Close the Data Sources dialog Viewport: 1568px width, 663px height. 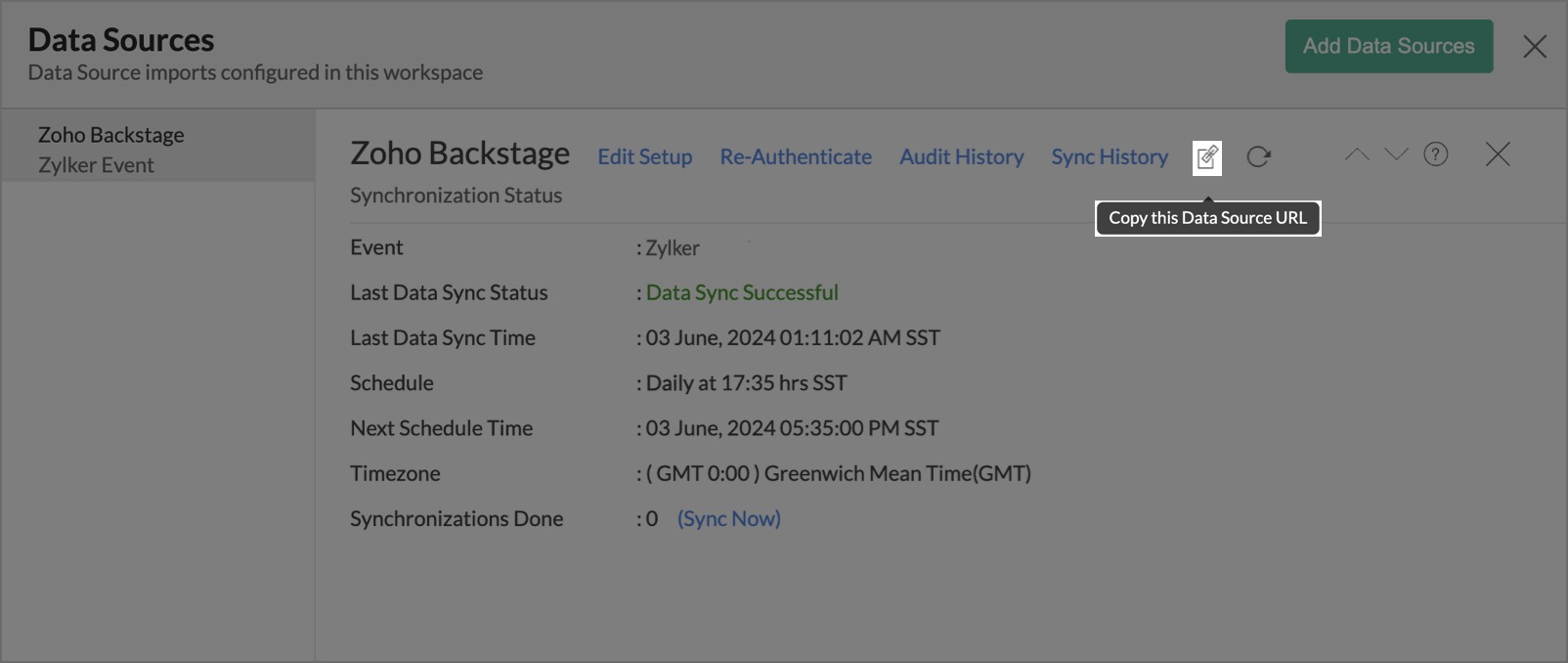coord(1535,46)
